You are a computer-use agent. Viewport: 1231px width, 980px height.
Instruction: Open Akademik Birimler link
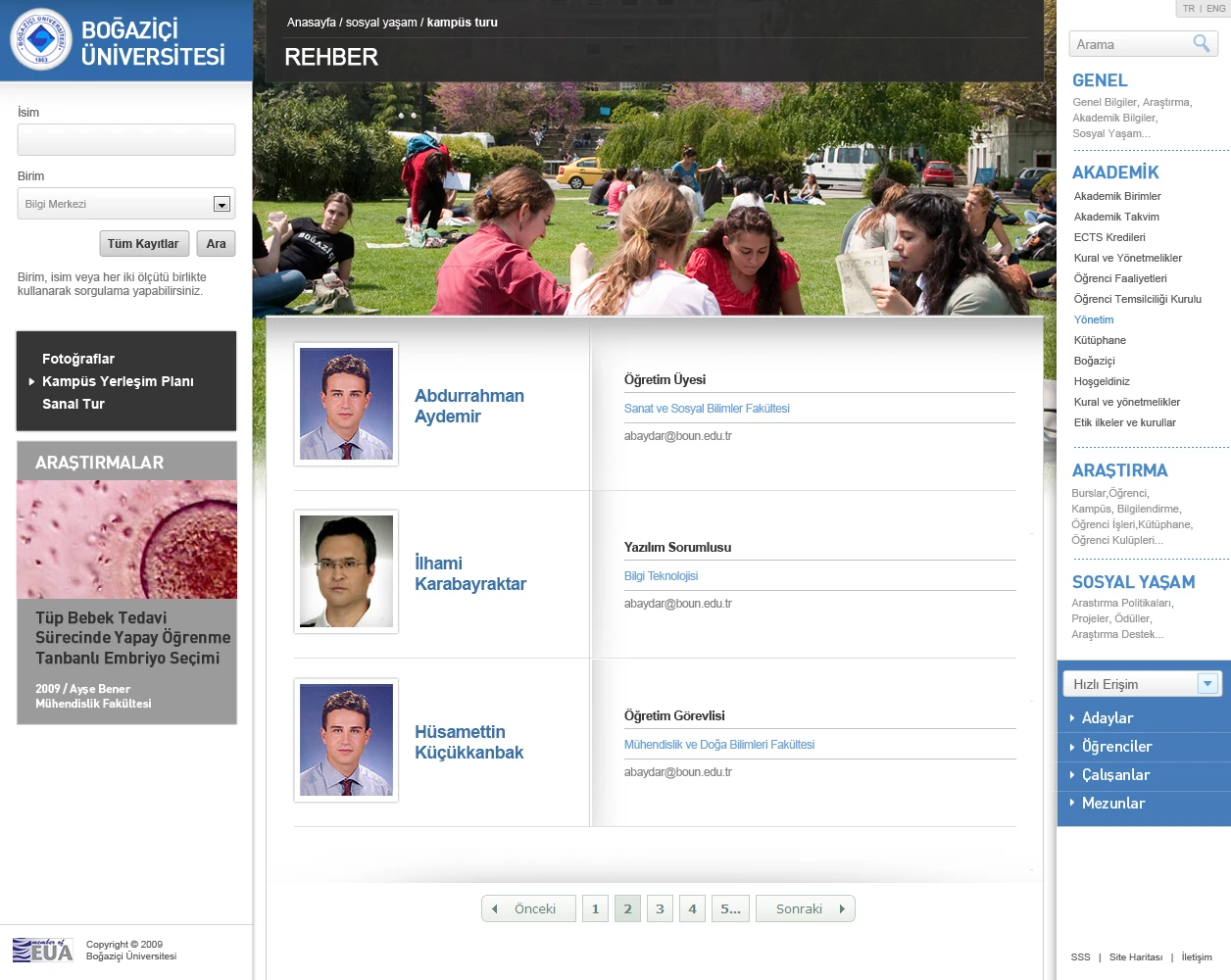coord(1117,196)
